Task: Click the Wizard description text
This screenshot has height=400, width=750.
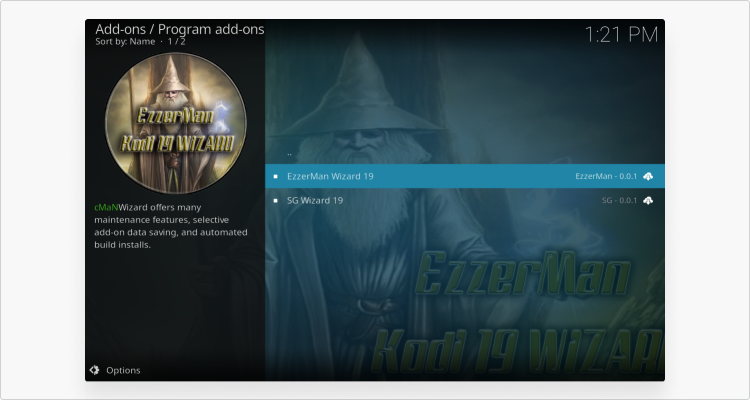Action: 171,226
